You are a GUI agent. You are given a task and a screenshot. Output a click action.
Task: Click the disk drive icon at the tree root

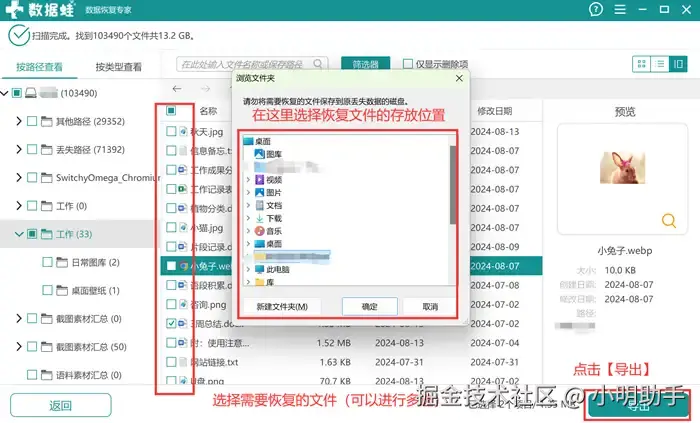(31, 93)
